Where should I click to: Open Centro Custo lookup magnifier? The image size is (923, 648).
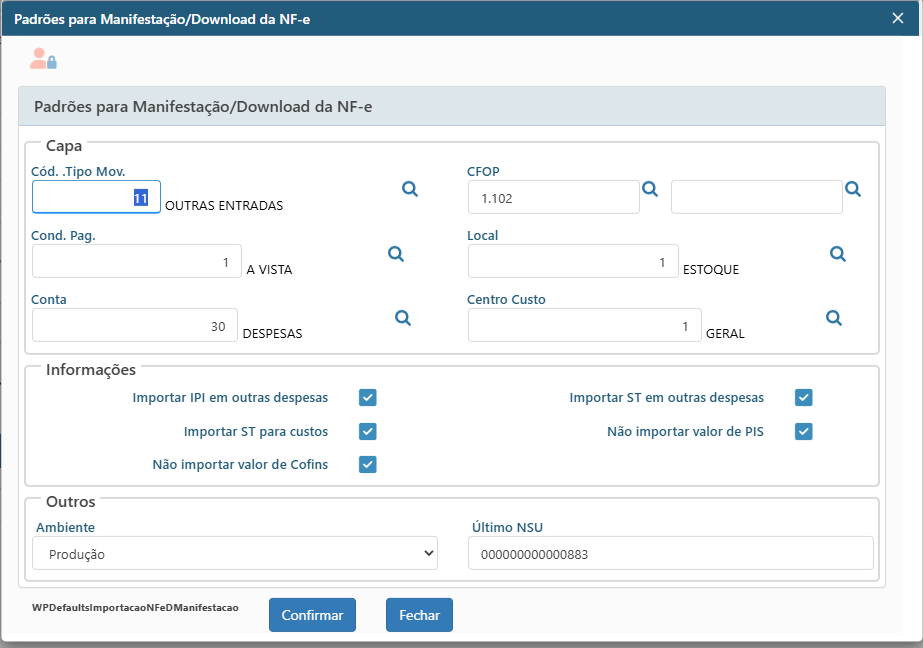tap(834, 318)
